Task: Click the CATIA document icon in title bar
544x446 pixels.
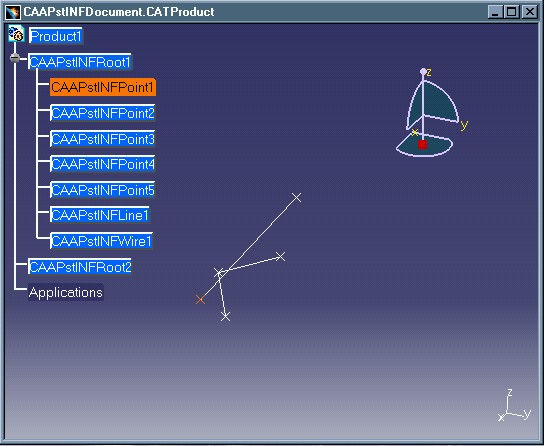Action: click(13, 12)
